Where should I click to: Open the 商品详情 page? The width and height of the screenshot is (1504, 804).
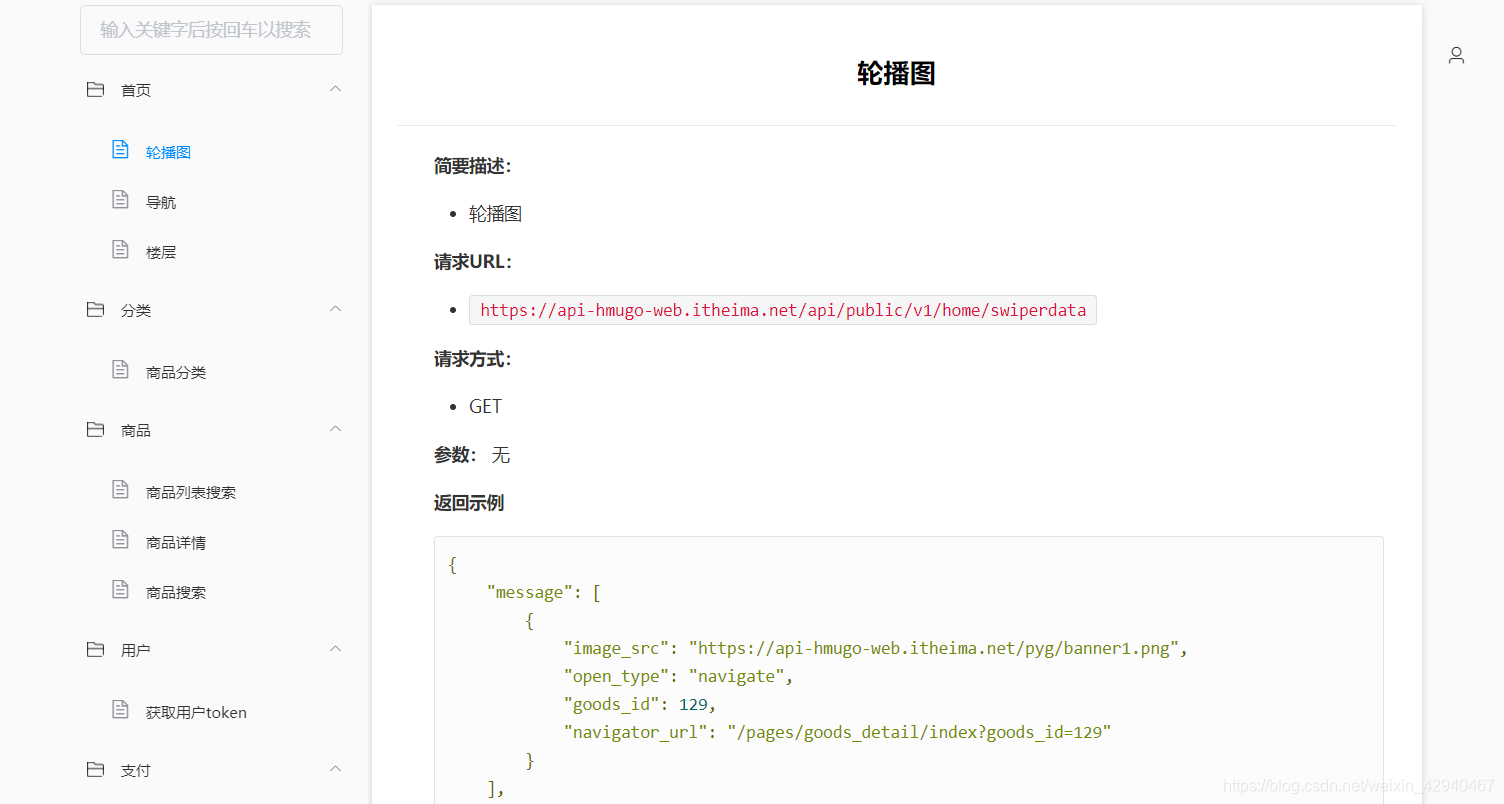coord(176,542)
